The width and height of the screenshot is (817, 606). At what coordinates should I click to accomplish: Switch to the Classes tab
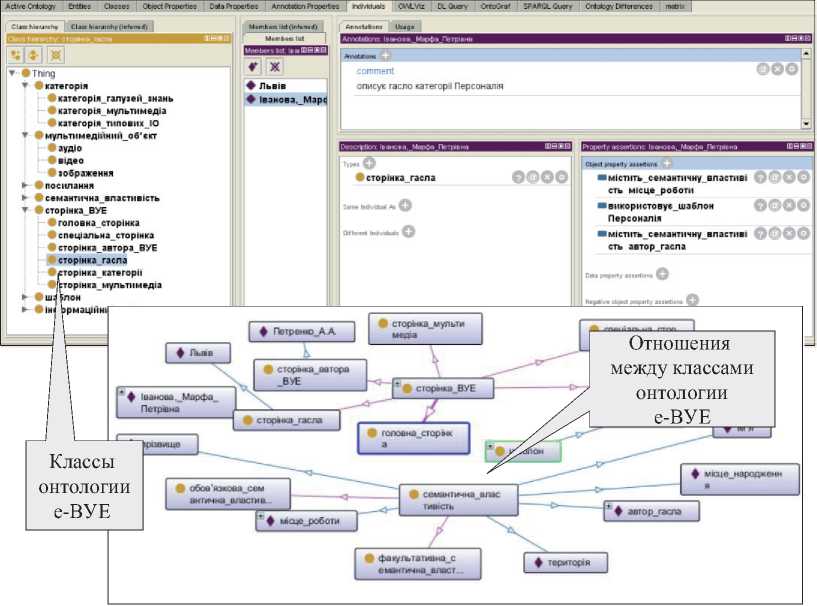pyautogui.click(x=116, y=6)
